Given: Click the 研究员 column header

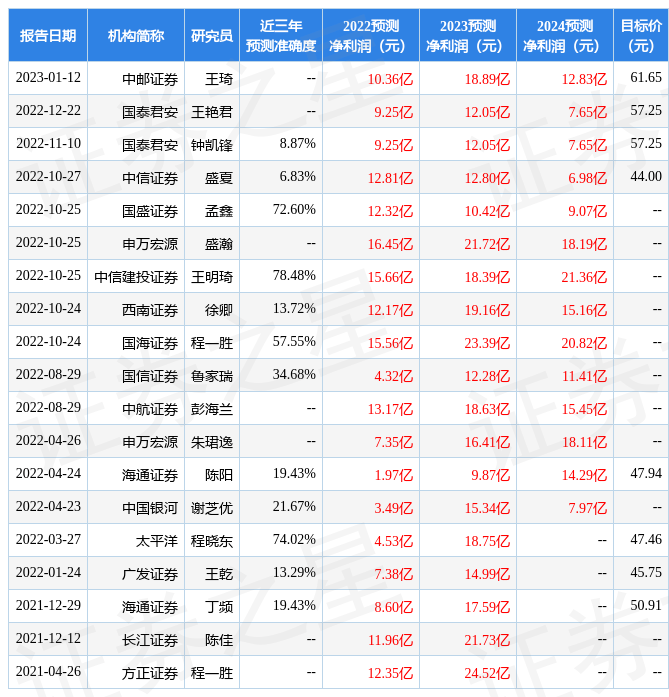Looking at the screenshot, I should coord(212,36).
